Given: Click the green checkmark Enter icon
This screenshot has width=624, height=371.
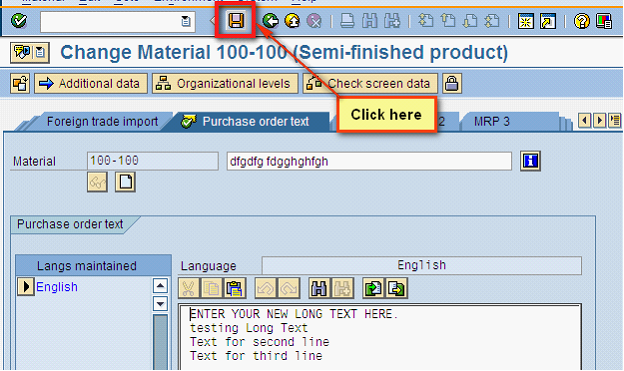Looking at the screenshot, I should (19, 21).
